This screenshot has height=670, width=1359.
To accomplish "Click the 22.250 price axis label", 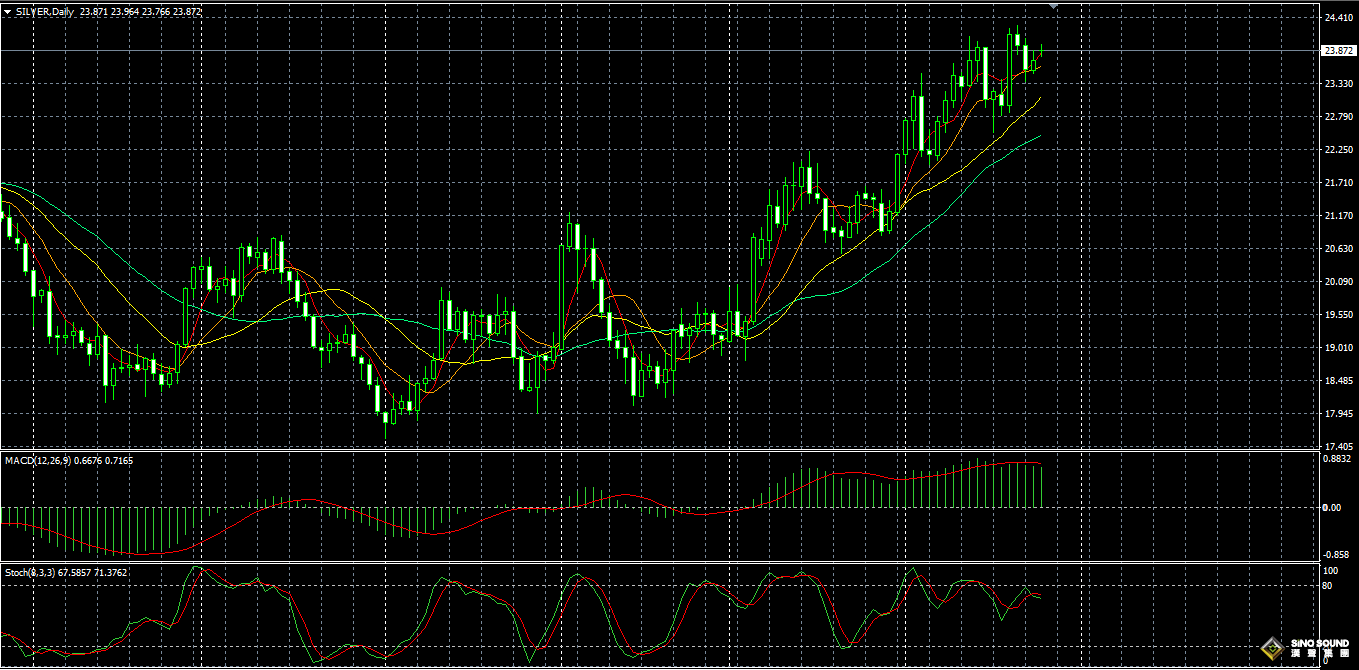I will point(1338,150).
